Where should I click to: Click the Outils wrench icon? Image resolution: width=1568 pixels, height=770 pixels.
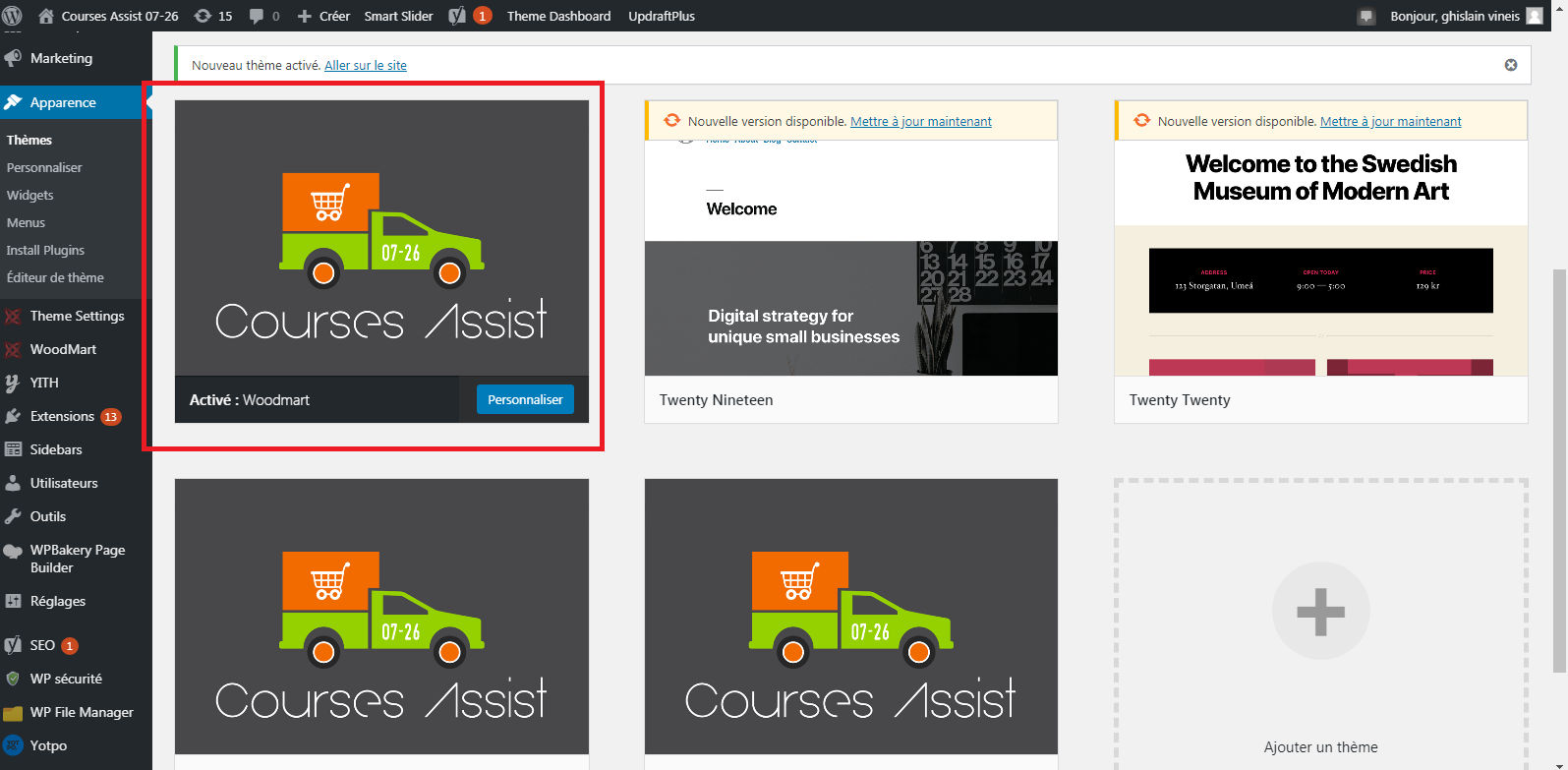[x=13, y=516]
